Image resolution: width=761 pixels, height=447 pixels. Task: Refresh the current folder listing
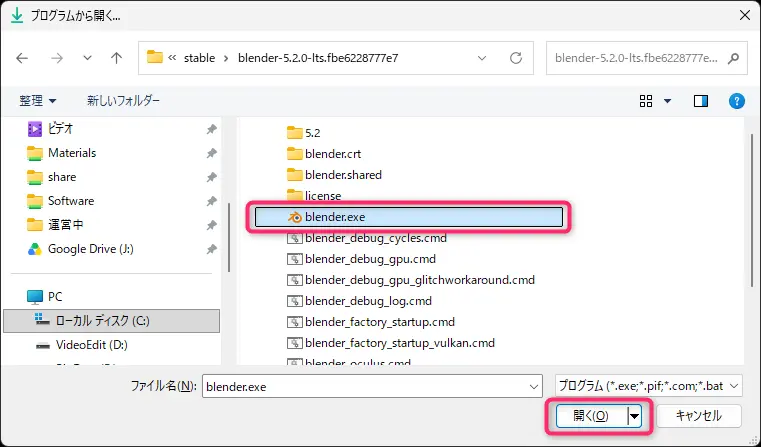516,58
